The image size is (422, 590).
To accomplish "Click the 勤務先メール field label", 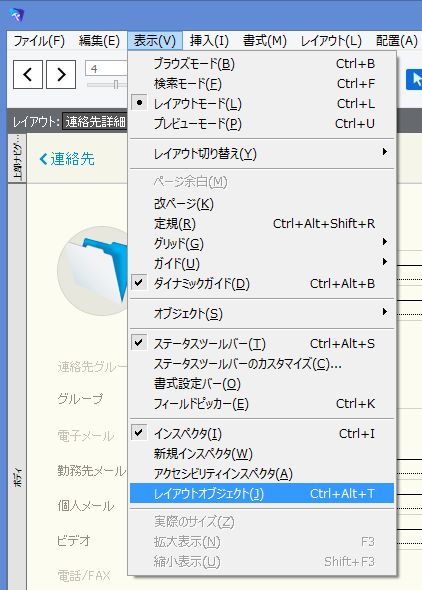I will click(92, 471).
